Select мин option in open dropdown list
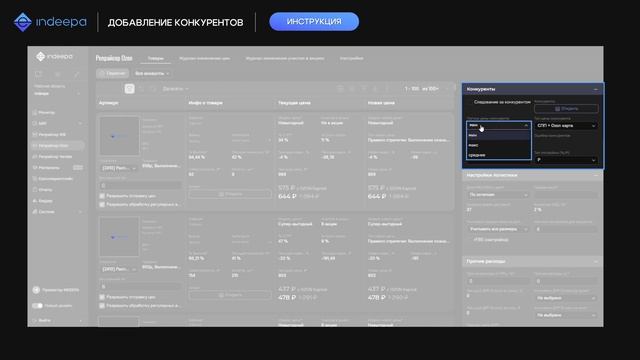 coord(498,135)
